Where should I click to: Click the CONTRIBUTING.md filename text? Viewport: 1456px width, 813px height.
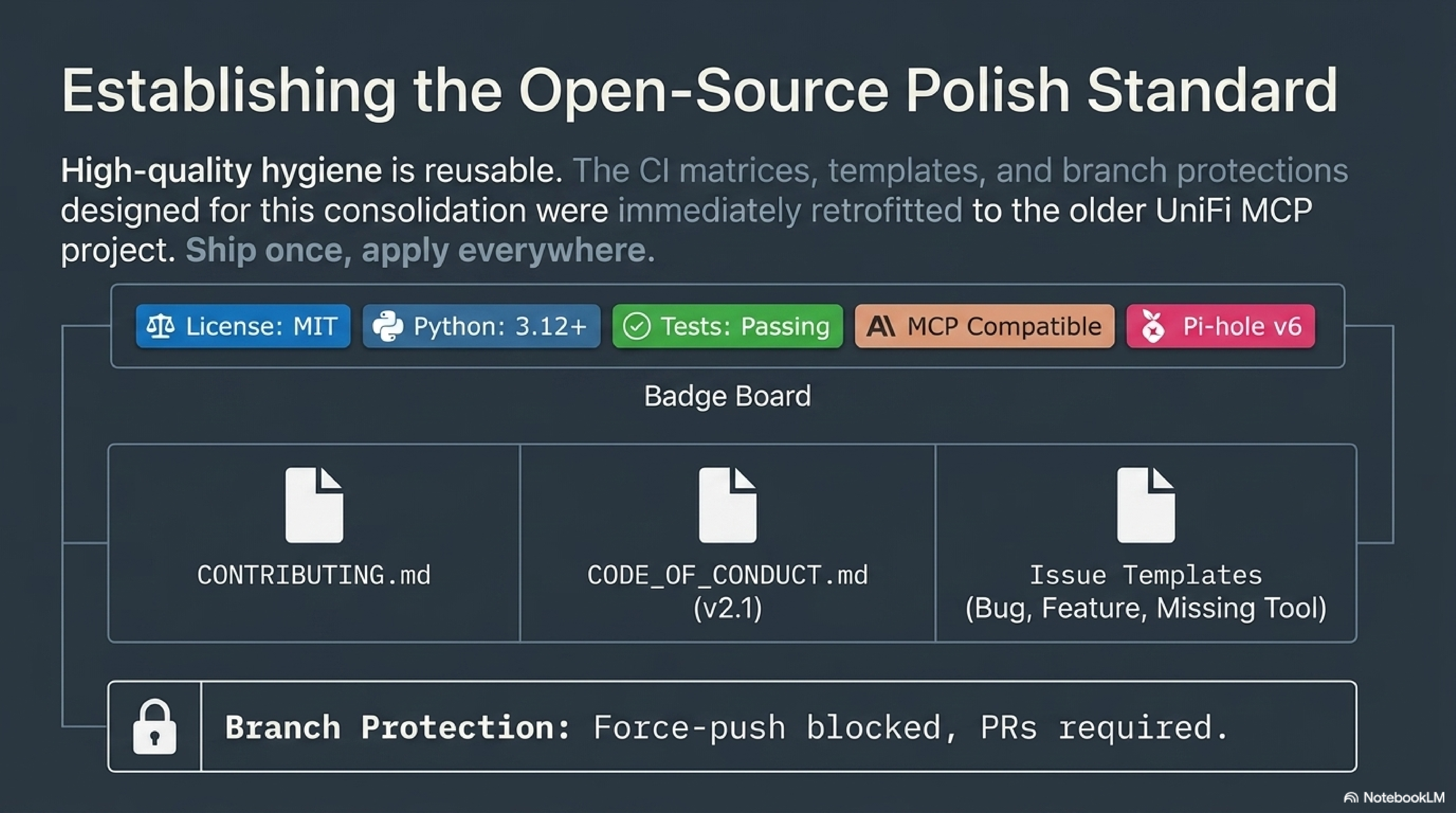pyautogui.click(x=314, y=575)
